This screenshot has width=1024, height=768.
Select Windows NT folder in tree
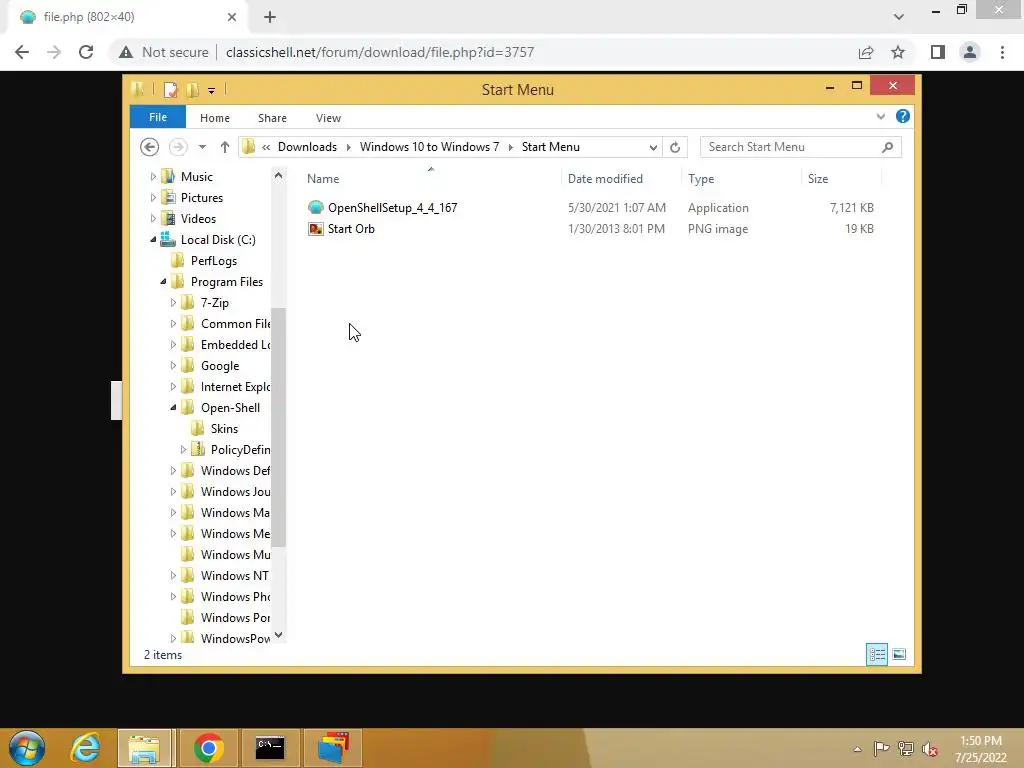(x=234, y=575)
